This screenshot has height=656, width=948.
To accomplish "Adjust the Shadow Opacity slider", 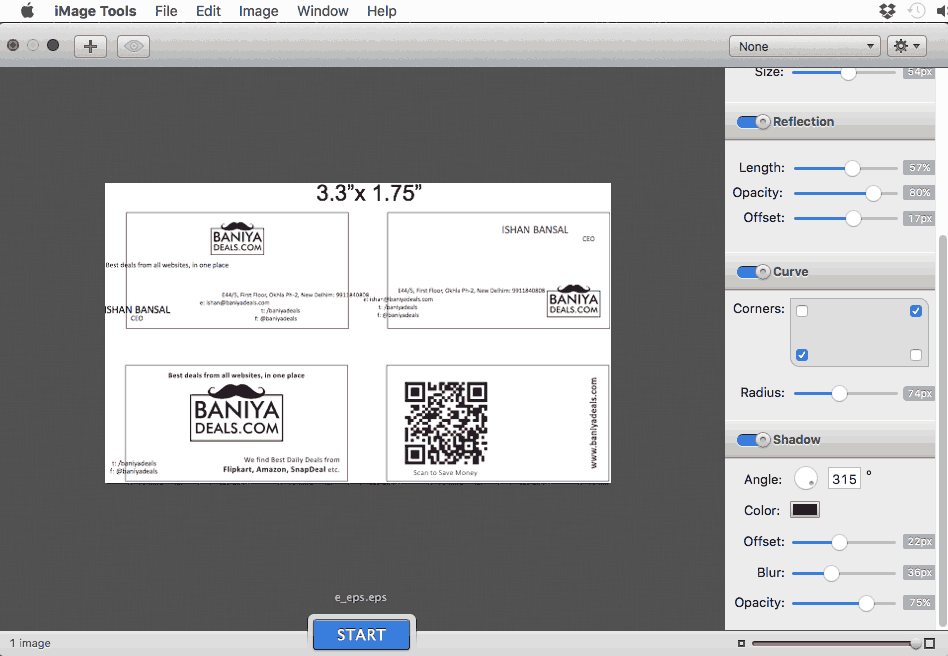I will click(x=844, y=603).
